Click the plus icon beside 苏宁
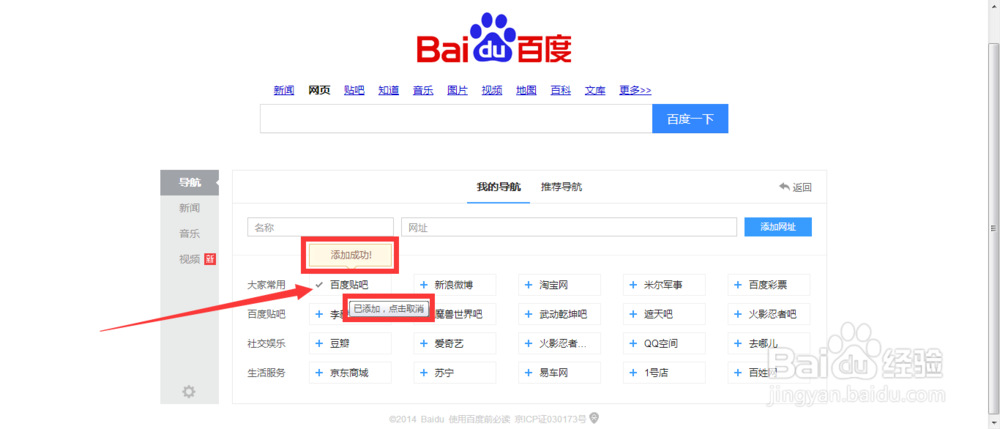This screenshot has width=1000, height=429. coord(423,373)
